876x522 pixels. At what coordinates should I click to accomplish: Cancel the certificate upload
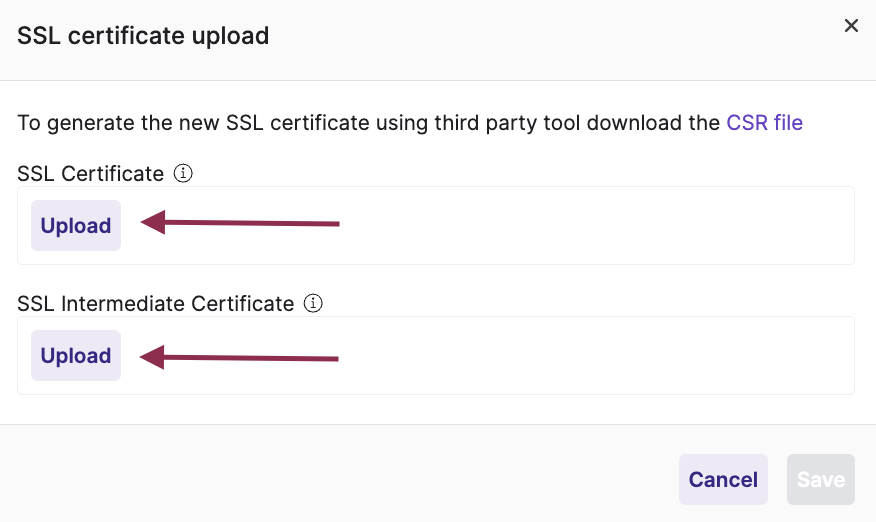[723, 480]
